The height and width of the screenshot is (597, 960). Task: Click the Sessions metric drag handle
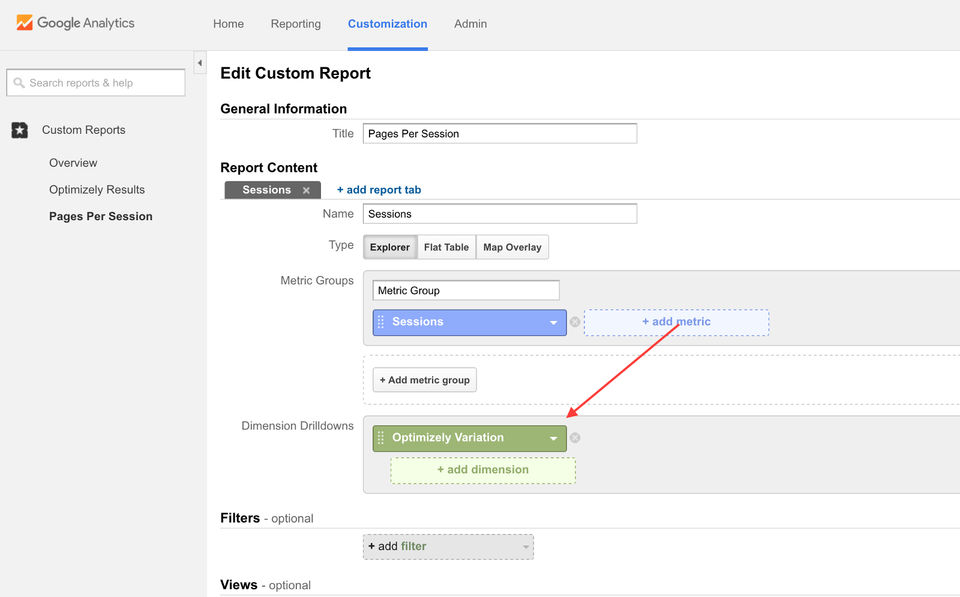(x=381, y=322)
